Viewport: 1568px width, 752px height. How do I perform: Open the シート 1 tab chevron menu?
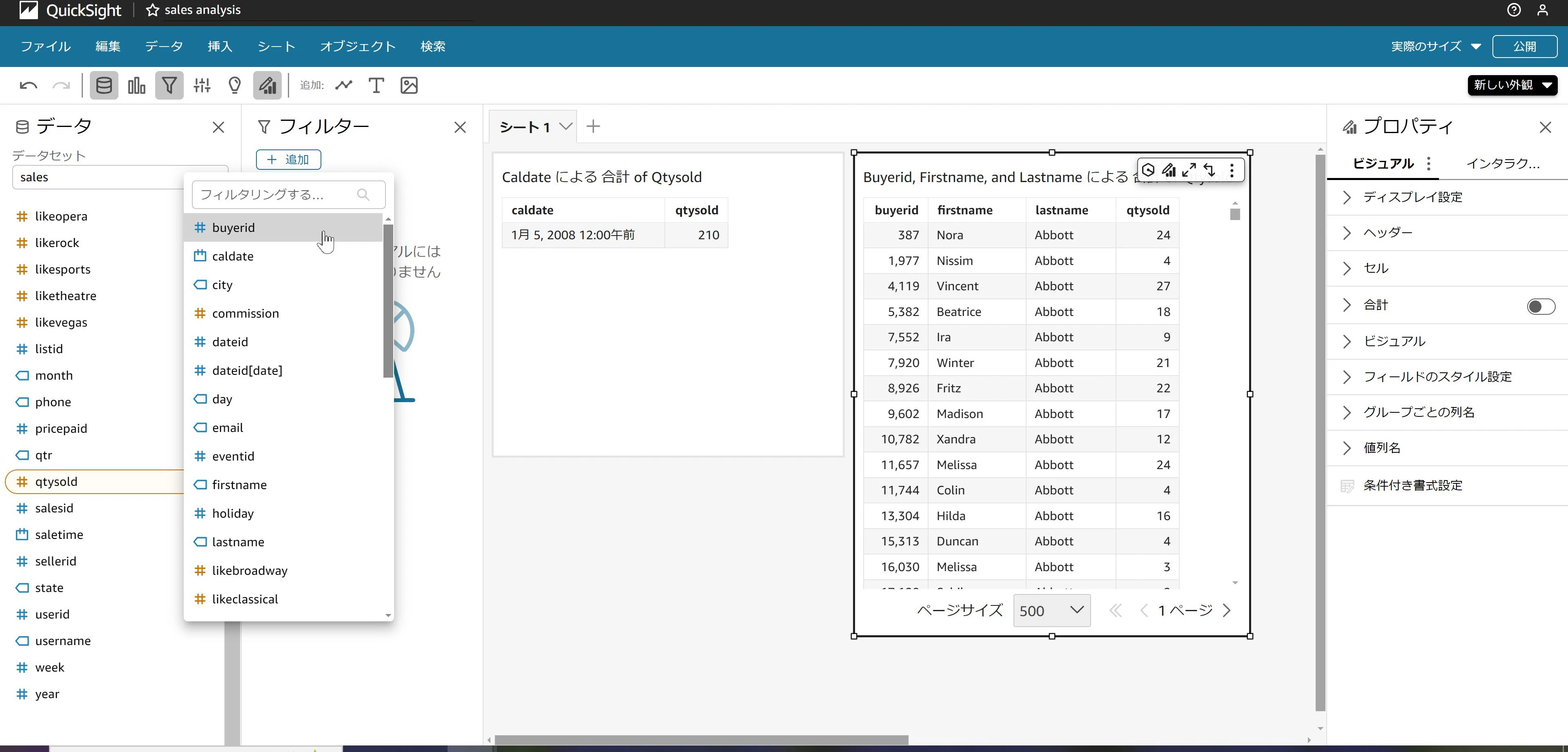coord(566,127)
